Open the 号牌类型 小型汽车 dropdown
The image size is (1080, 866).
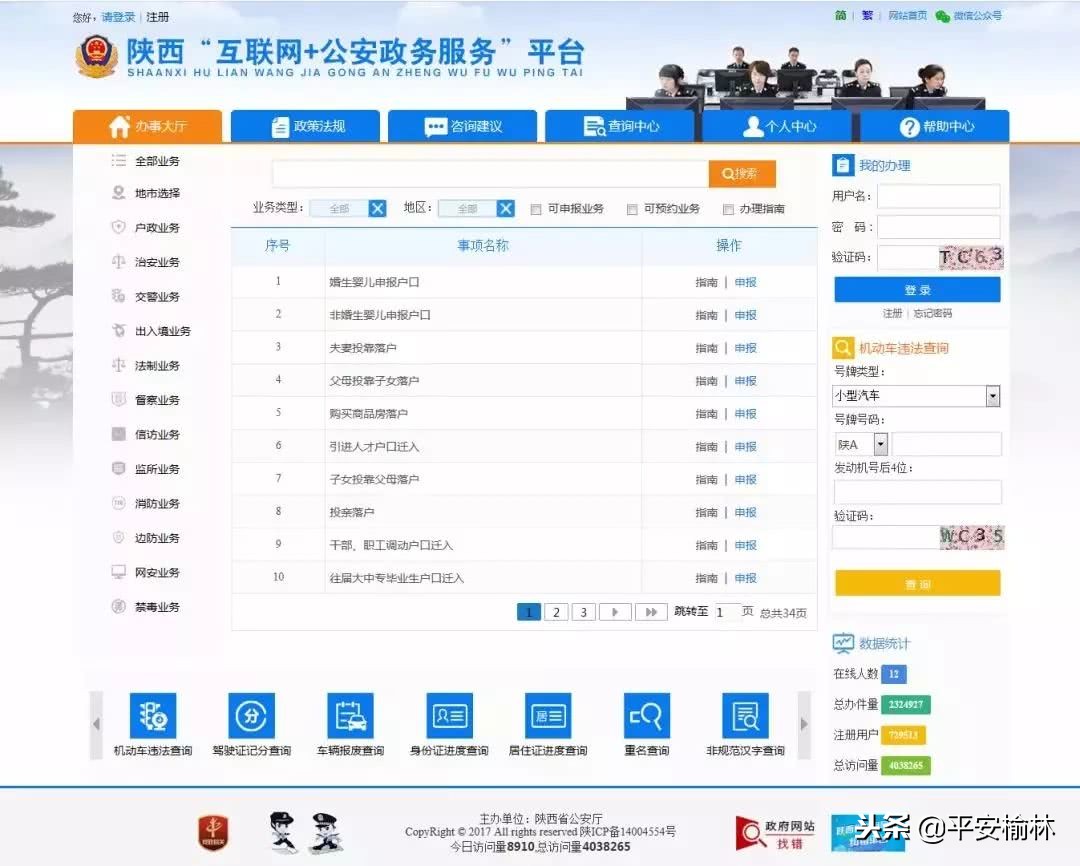pos(916,395)
